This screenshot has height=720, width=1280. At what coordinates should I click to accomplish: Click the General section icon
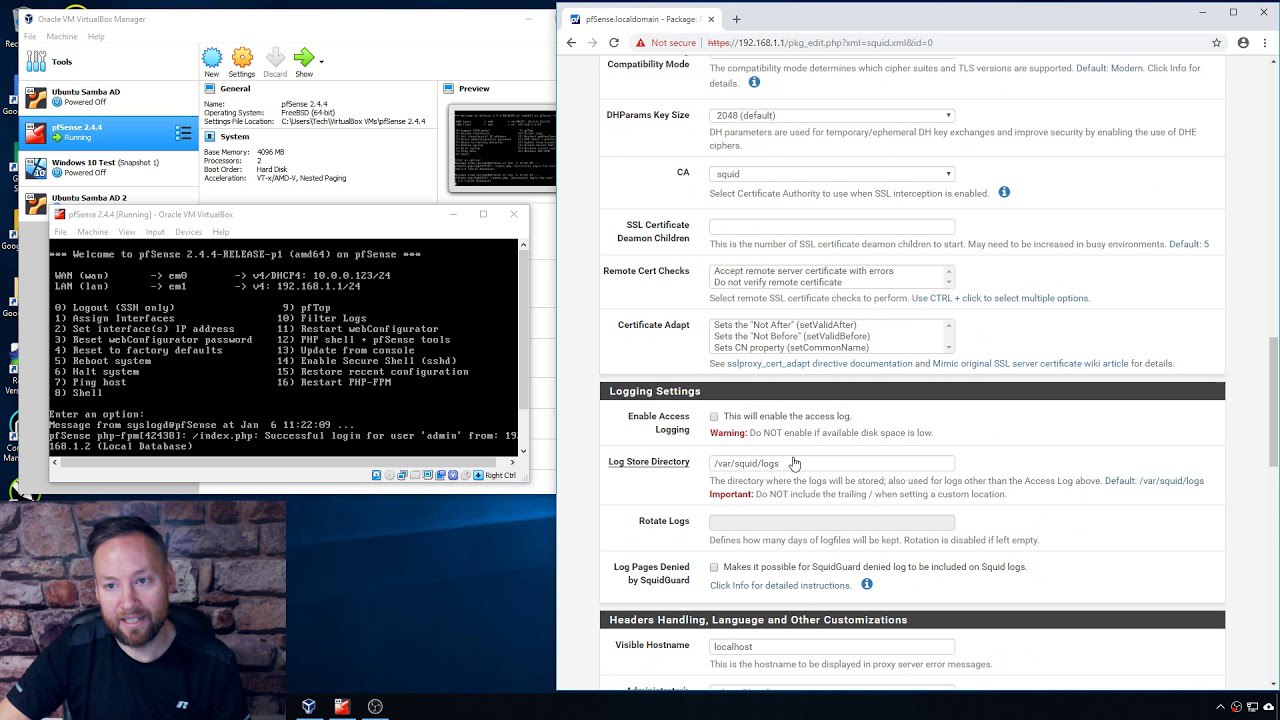click(211, 88)
